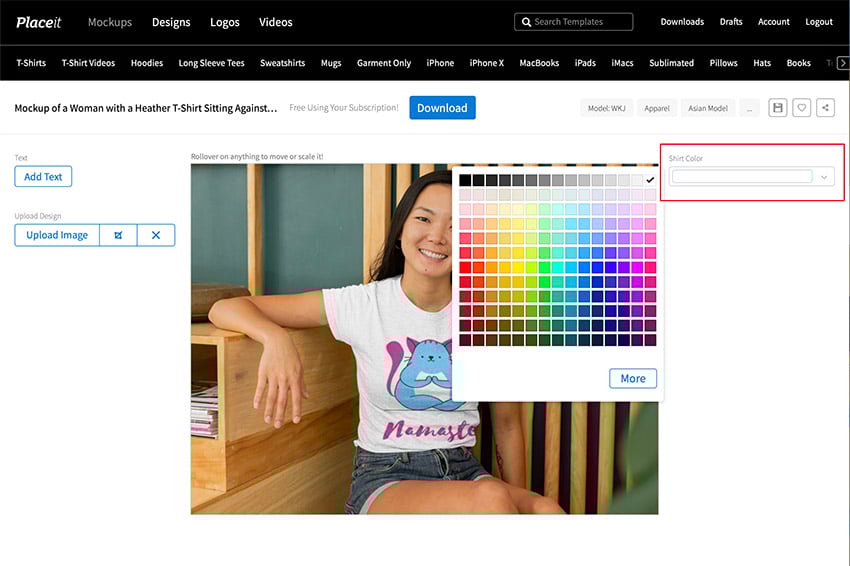Pick the black swatch in the top row
The width and height of the screenshot is (850, 566).
point(465,180)
